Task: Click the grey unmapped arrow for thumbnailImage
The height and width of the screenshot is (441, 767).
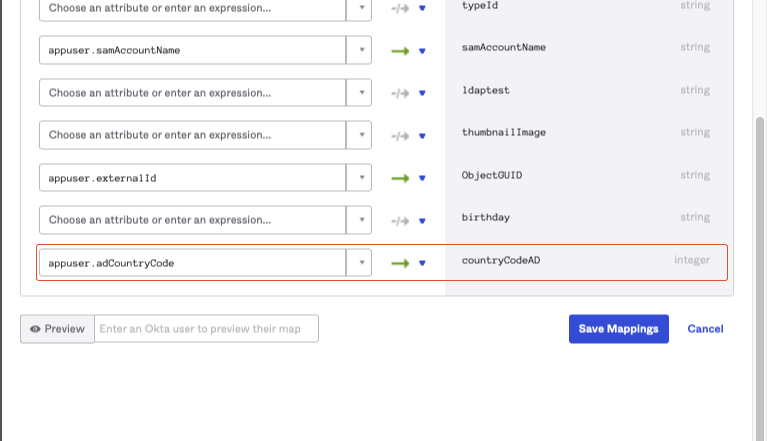Action: point(400,135)
